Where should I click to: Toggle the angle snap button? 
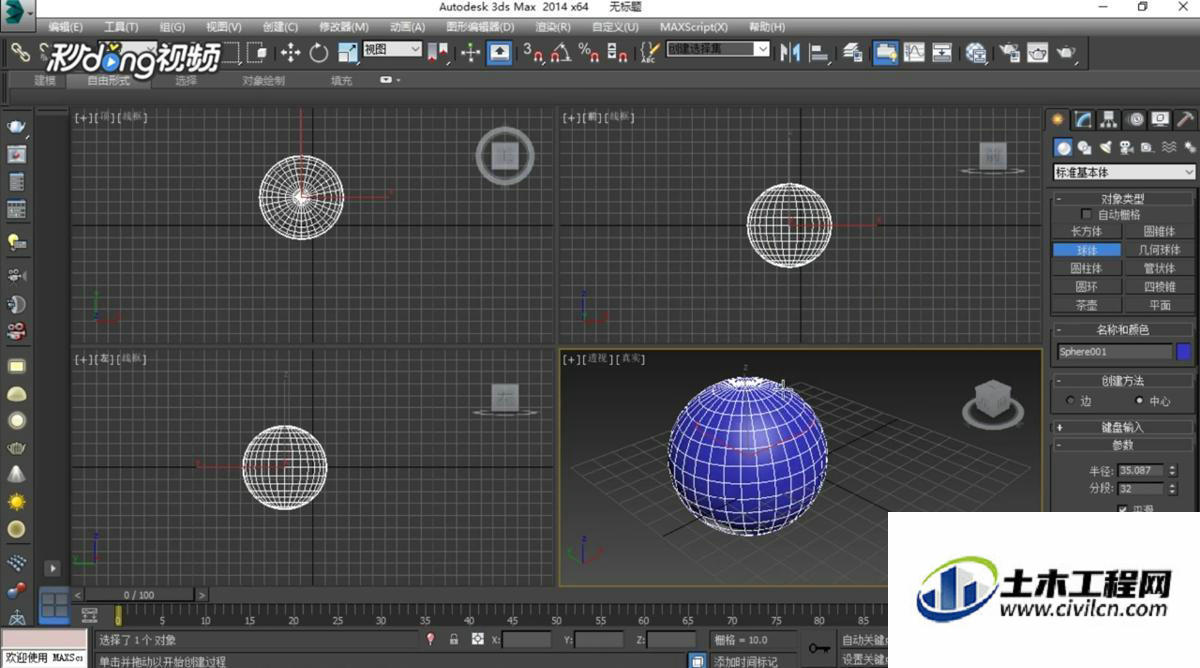point(562,52)
